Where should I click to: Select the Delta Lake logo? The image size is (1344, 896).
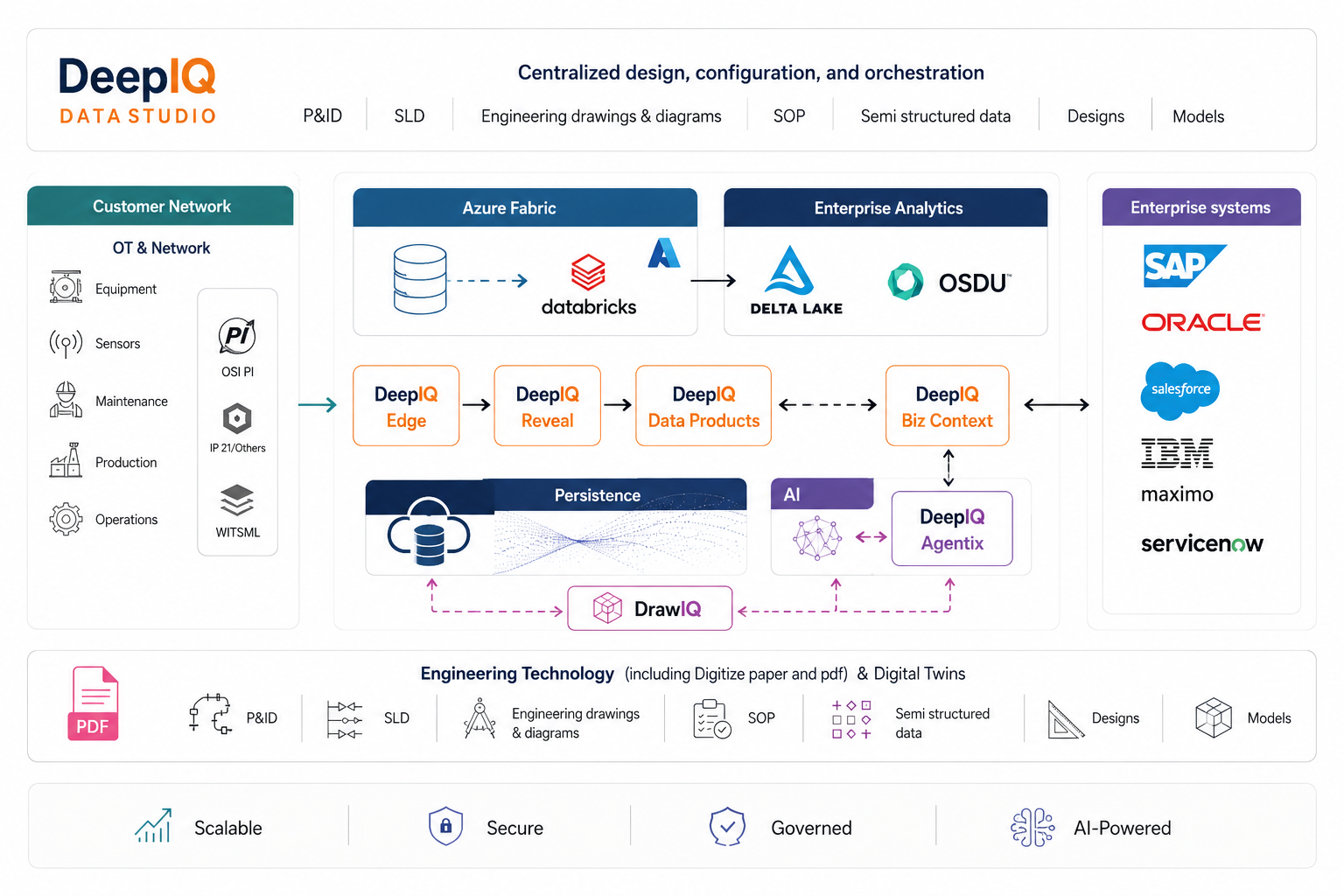click(794, 281)
